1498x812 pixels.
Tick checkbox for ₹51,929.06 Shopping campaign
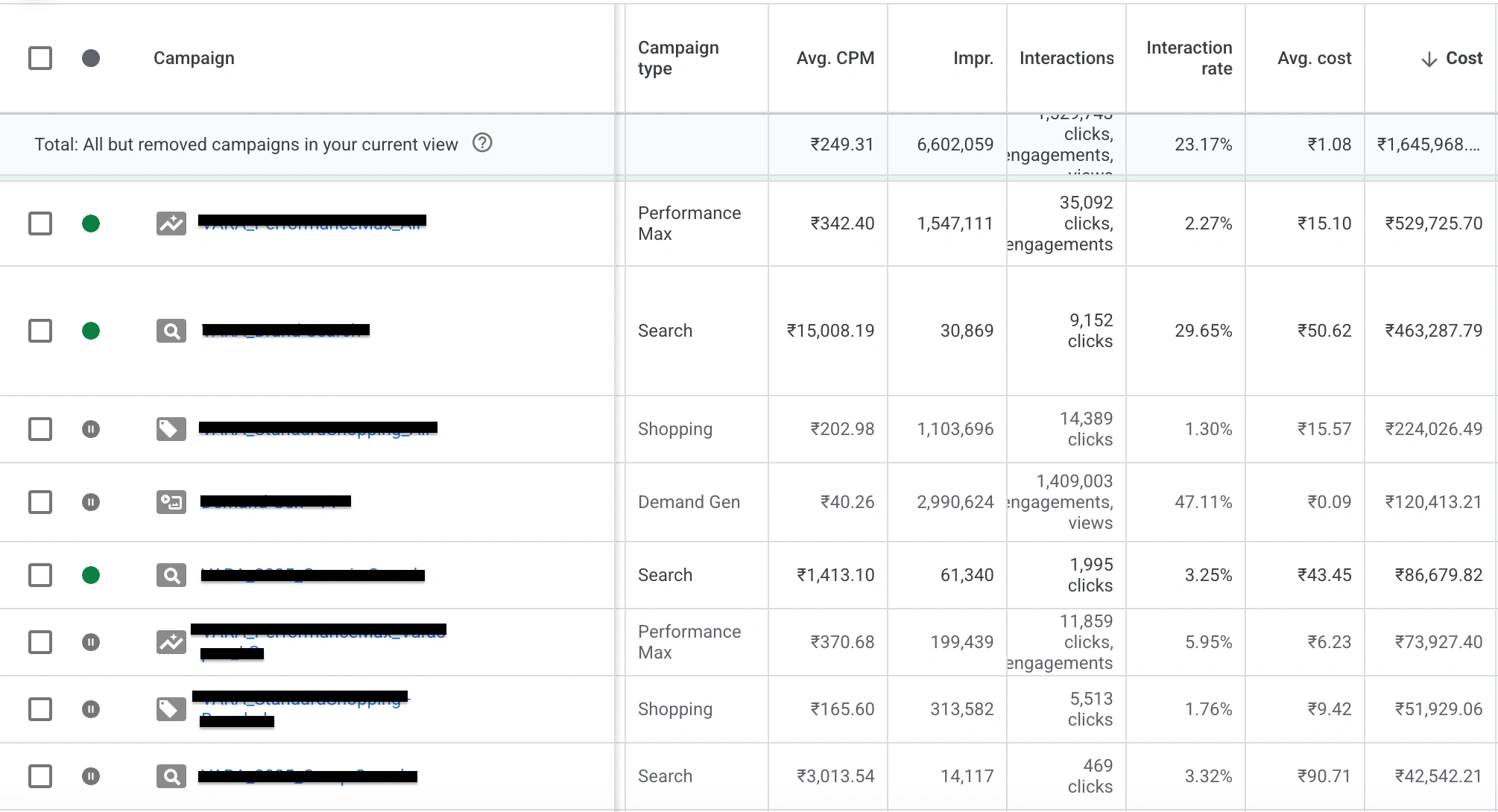40,709
